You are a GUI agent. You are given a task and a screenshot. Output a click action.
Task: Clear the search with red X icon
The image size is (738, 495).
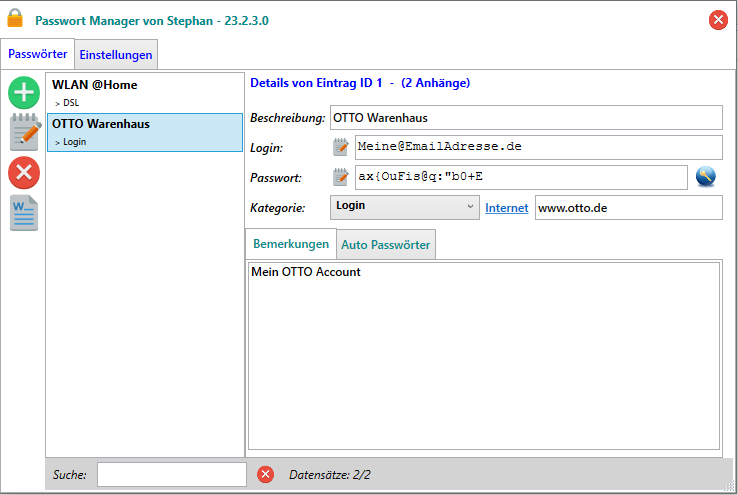(x=265, y=474)
